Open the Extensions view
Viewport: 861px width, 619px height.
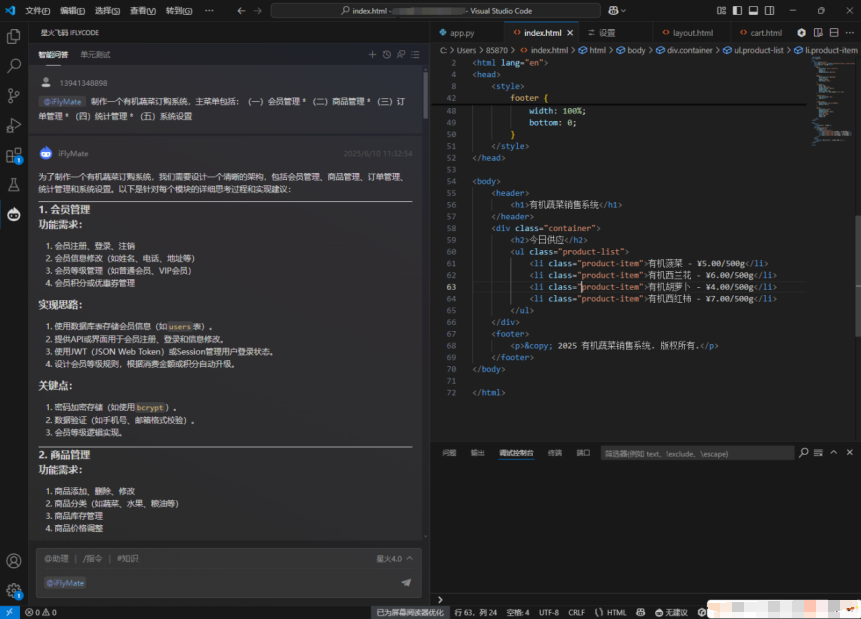click(14, 155)
